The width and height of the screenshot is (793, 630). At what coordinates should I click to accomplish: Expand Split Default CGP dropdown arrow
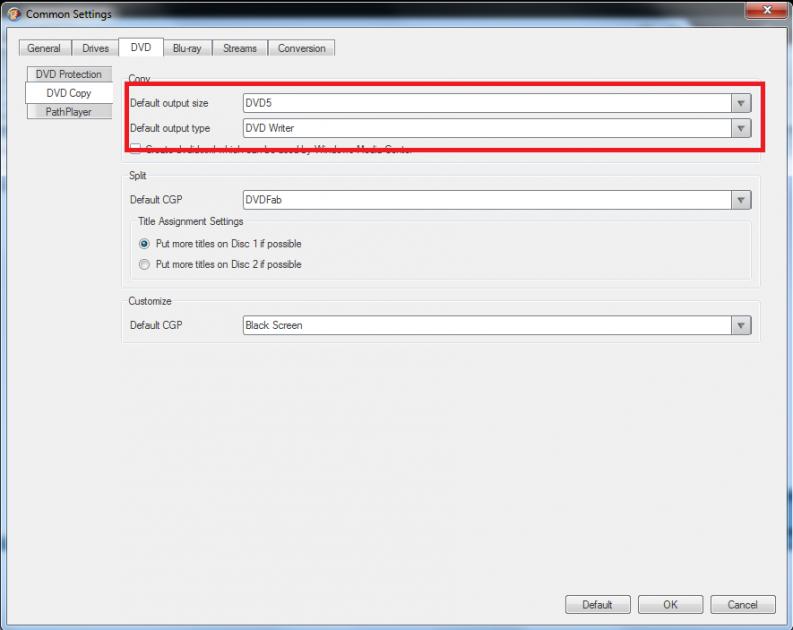[x=741, y=200]
